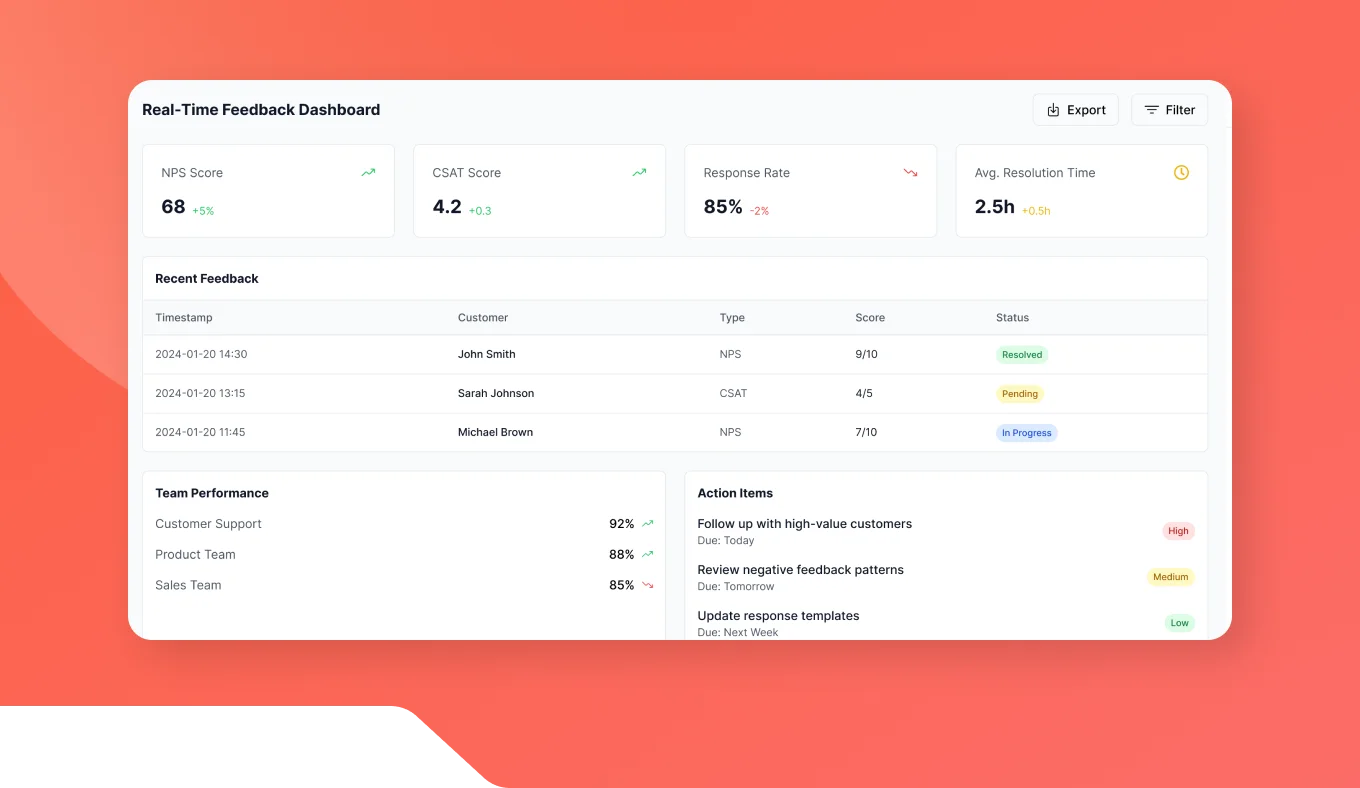Screen dimensions: 1360x788
Task: Click the In Progress status badge
Action: [x=1026, y=433]
